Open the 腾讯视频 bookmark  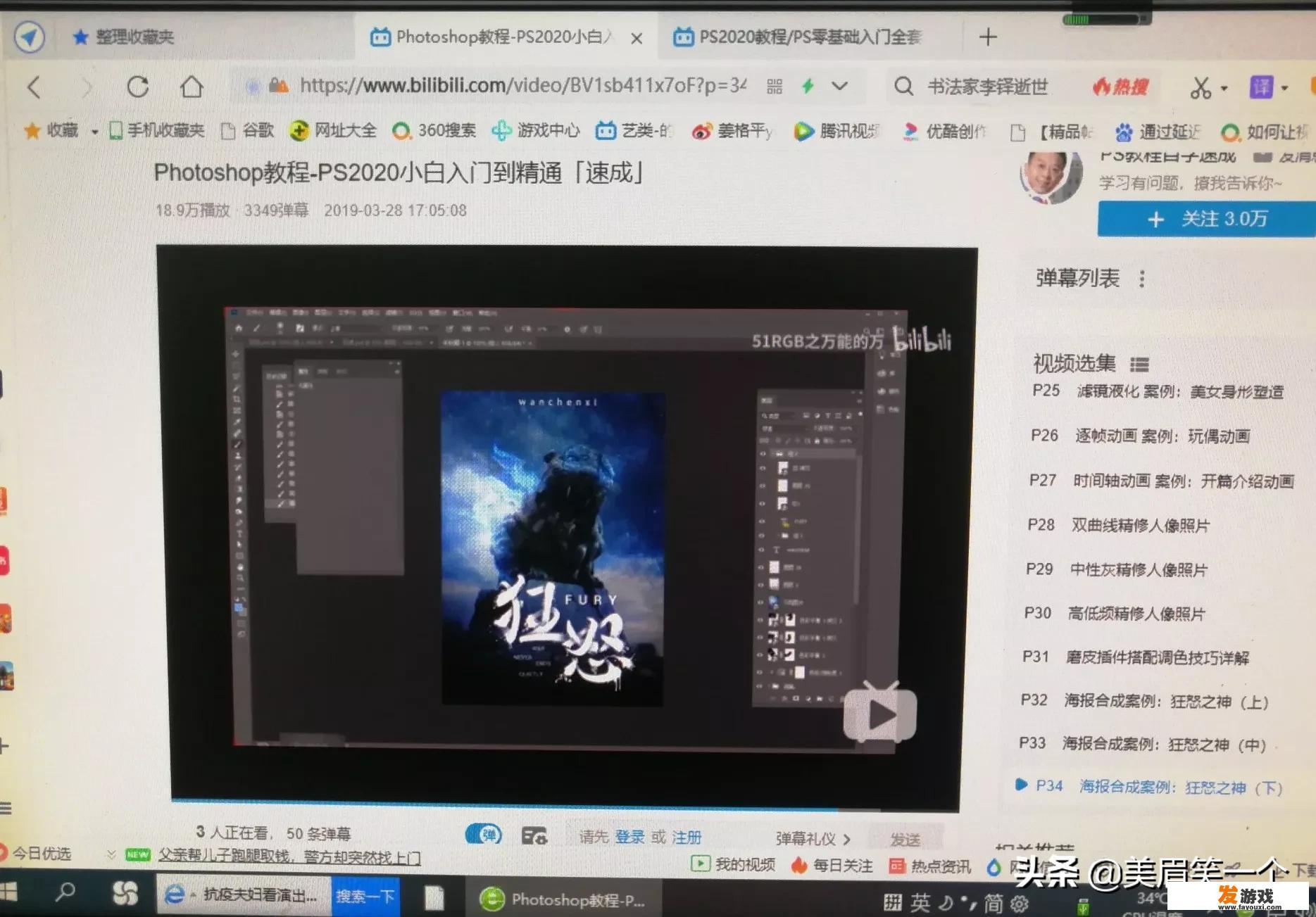pyautogui.click(x=836, y=131)
